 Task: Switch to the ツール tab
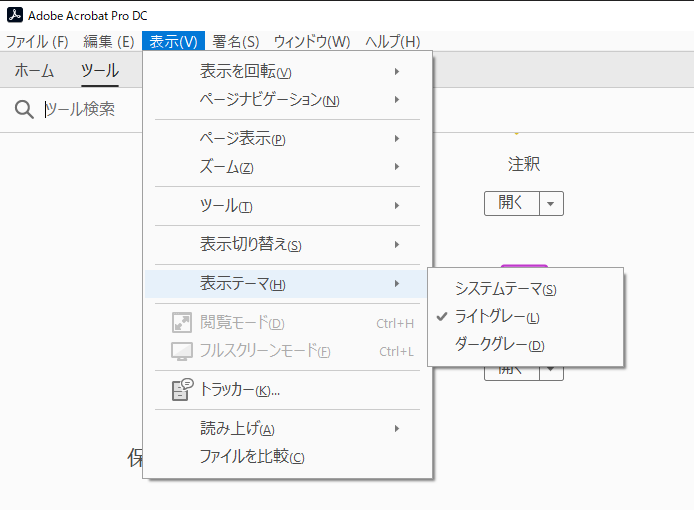(100, 70)
